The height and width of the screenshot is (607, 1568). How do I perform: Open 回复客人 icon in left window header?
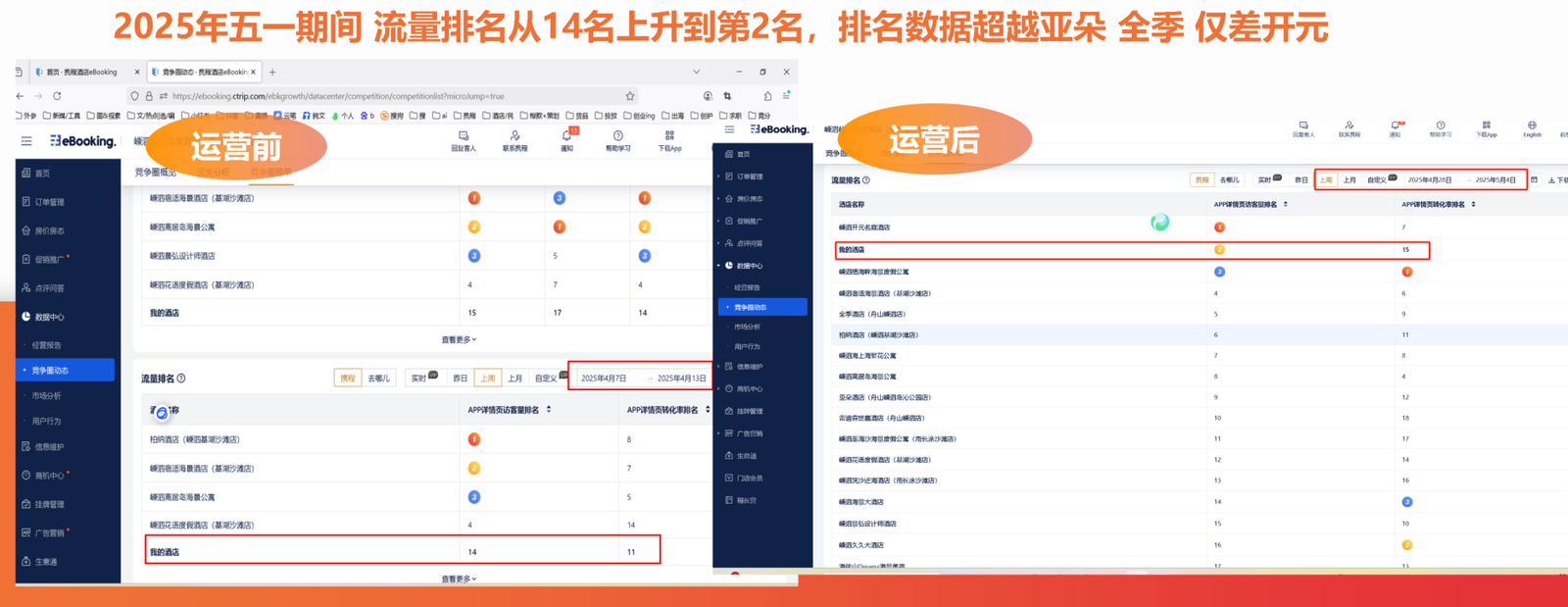pos(463,137)
